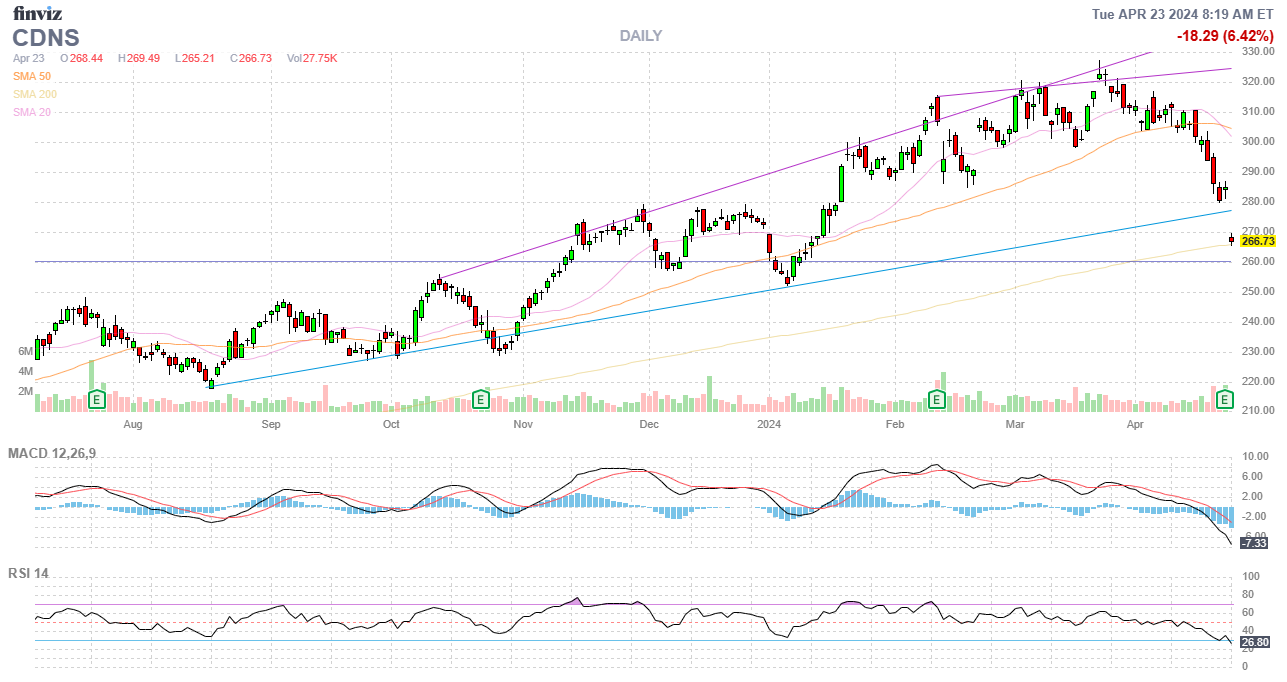Click the Vol 27.75K readout
Screen dimensions: 1287x682
(312, 58)
